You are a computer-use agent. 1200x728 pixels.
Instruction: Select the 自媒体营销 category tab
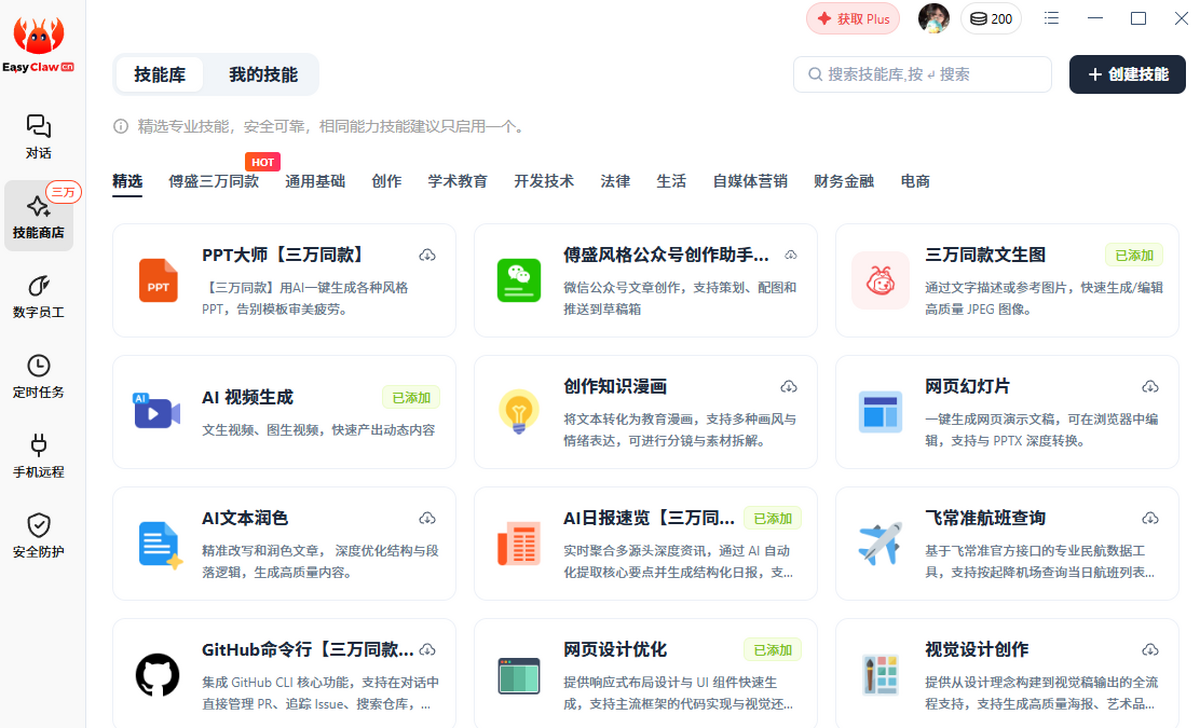point(750,181)
